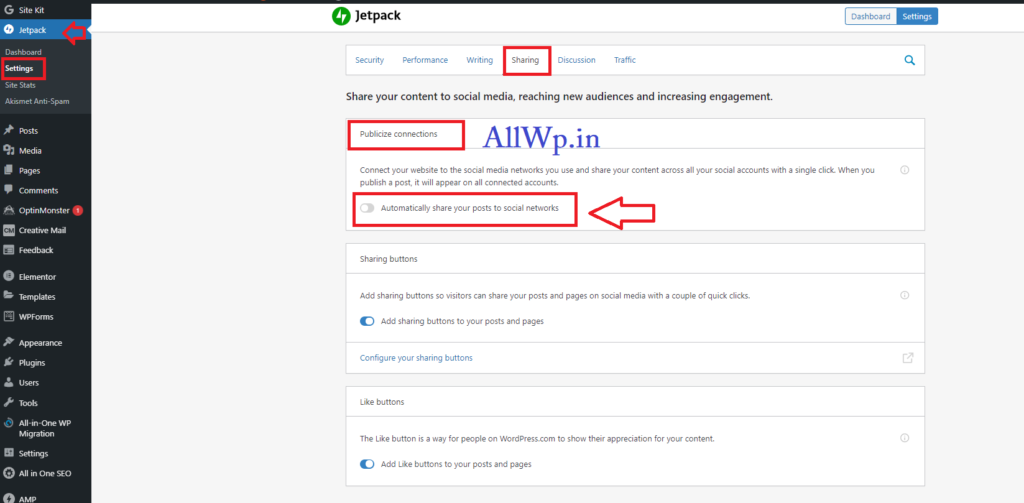Click the All in One SEO gear icon

click(9, 473)
